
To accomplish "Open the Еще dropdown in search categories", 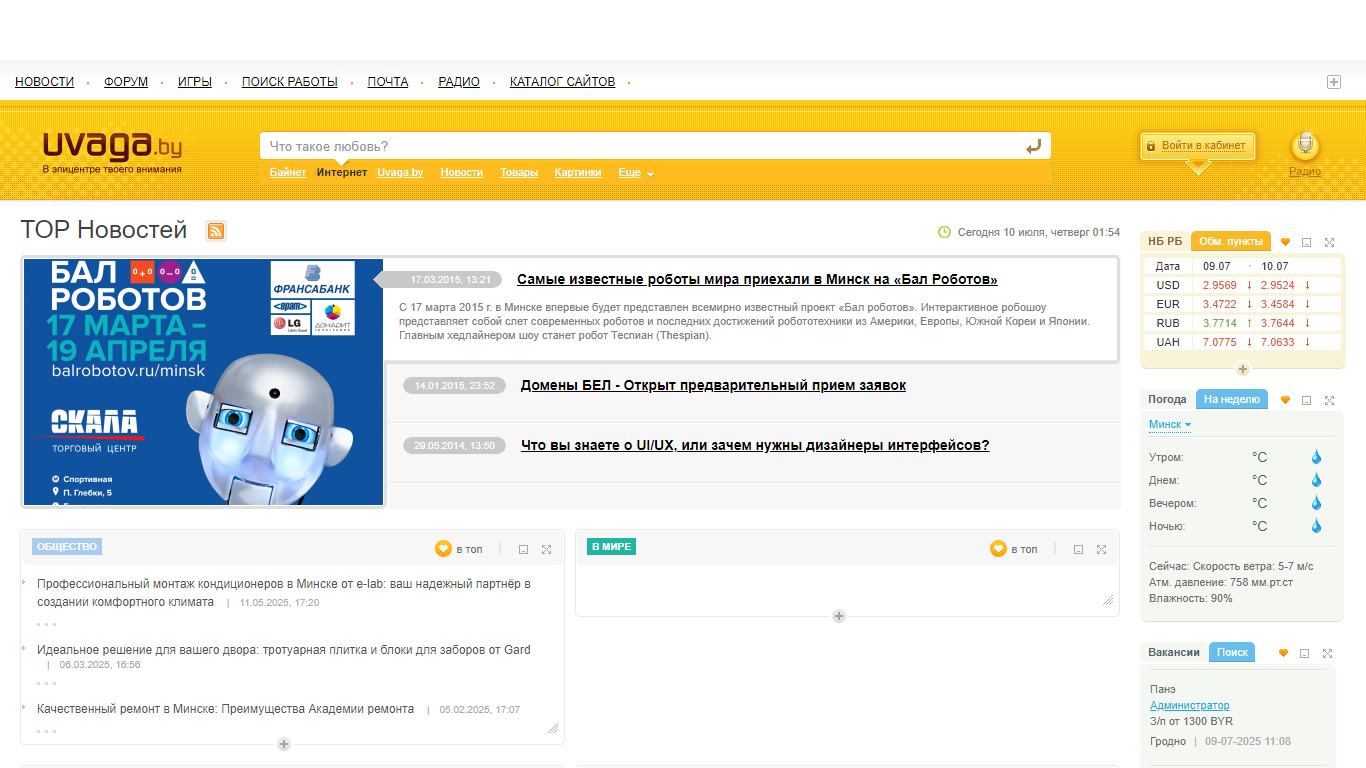I will point(636,173).
